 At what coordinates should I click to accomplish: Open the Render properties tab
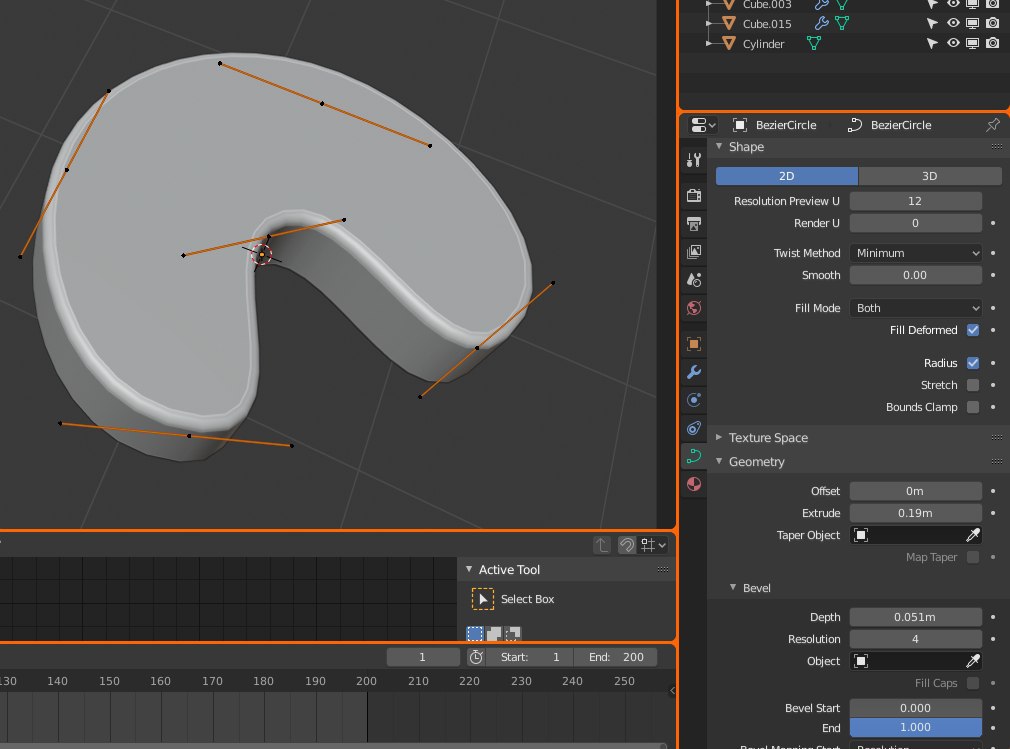pos(694,195)
